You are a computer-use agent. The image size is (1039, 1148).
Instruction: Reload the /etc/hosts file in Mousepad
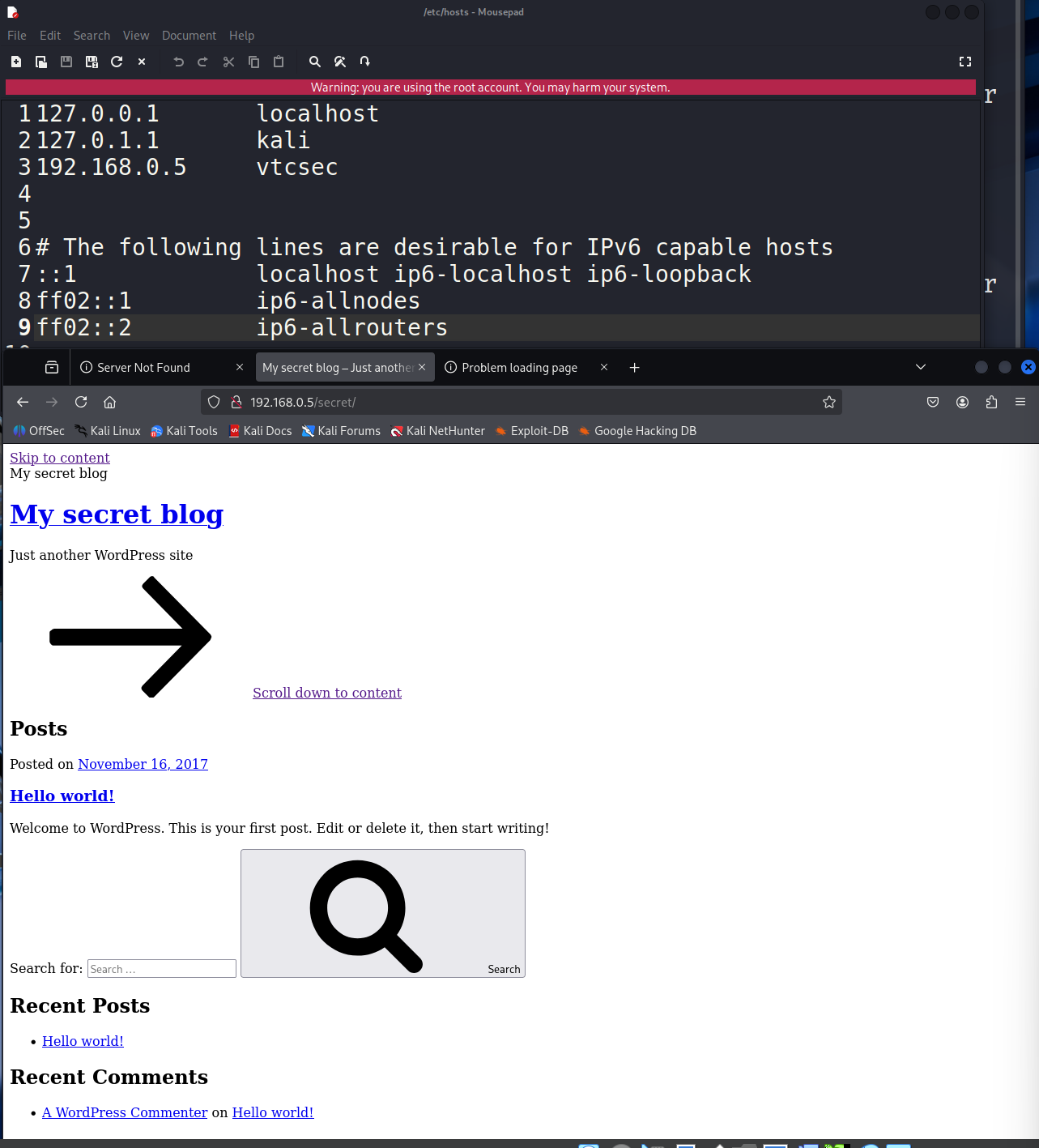(x=117, y=62)
